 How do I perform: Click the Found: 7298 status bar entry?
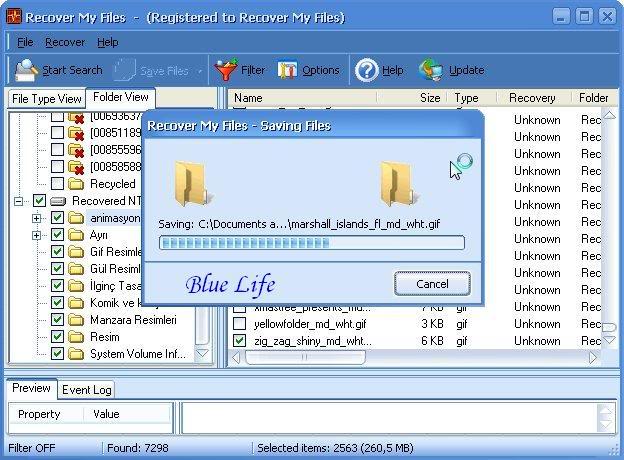tap(138, 448)
